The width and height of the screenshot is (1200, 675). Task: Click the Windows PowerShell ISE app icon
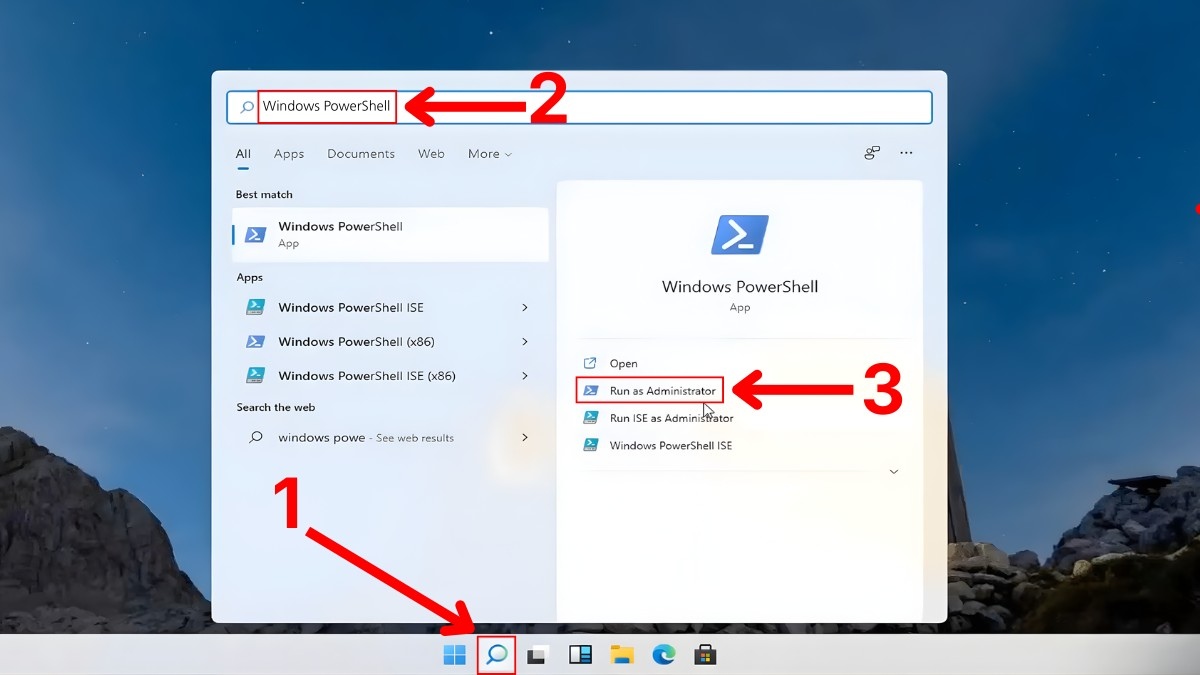point(256,307)
